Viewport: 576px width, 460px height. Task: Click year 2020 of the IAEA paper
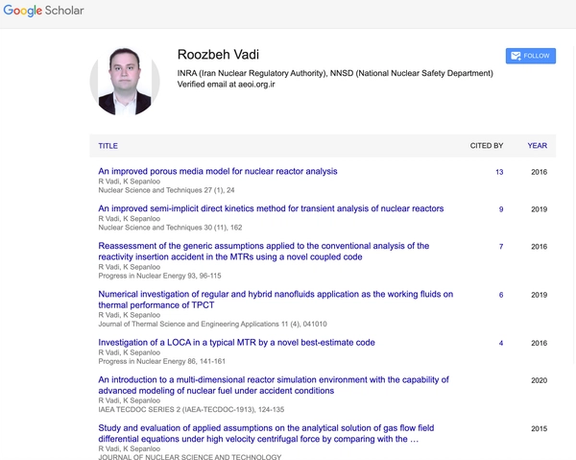pos(539,380)
